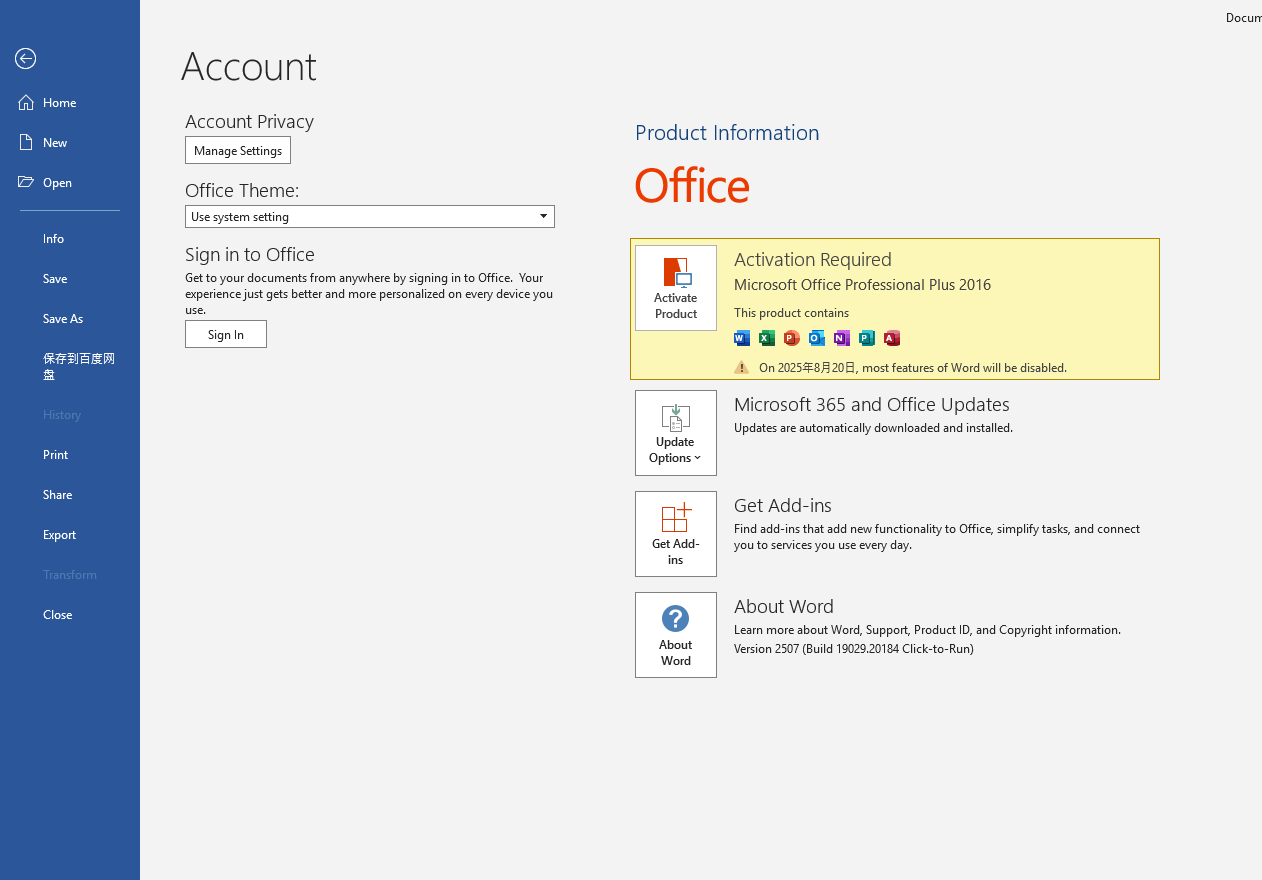Image resolution: width=1262 pixels, height=880 pixels.
Task: Expand the Update Options dropdown
Action: (676, 433)
